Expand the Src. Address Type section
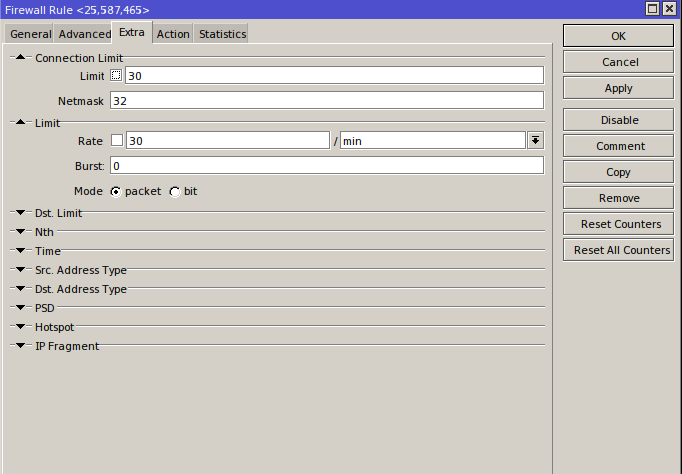682x474 pixels. click(20, 270)
